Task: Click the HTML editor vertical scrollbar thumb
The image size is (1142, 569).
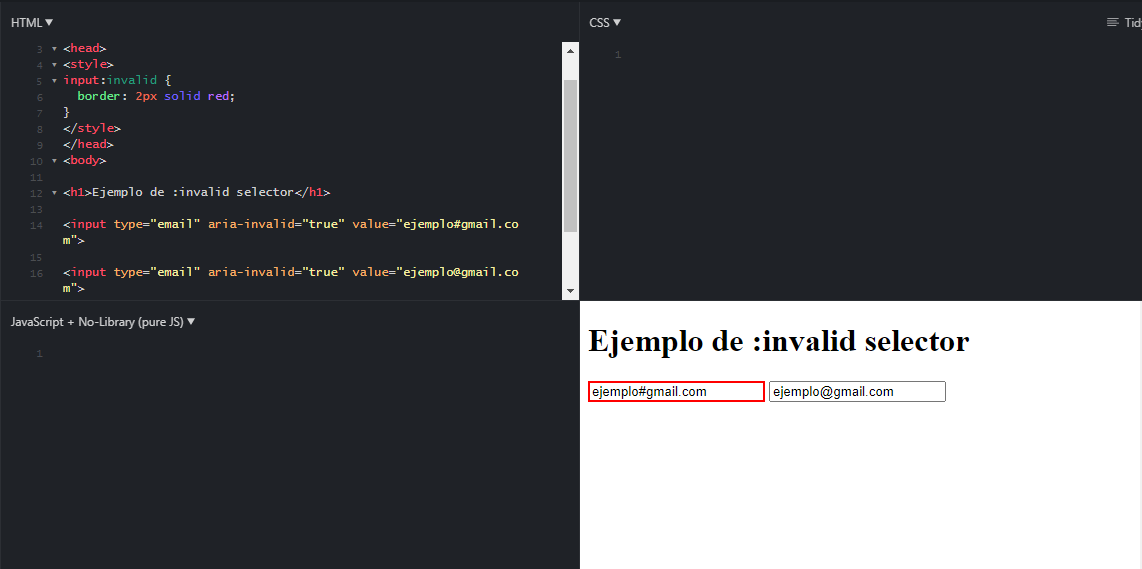Action: (570, 155)
